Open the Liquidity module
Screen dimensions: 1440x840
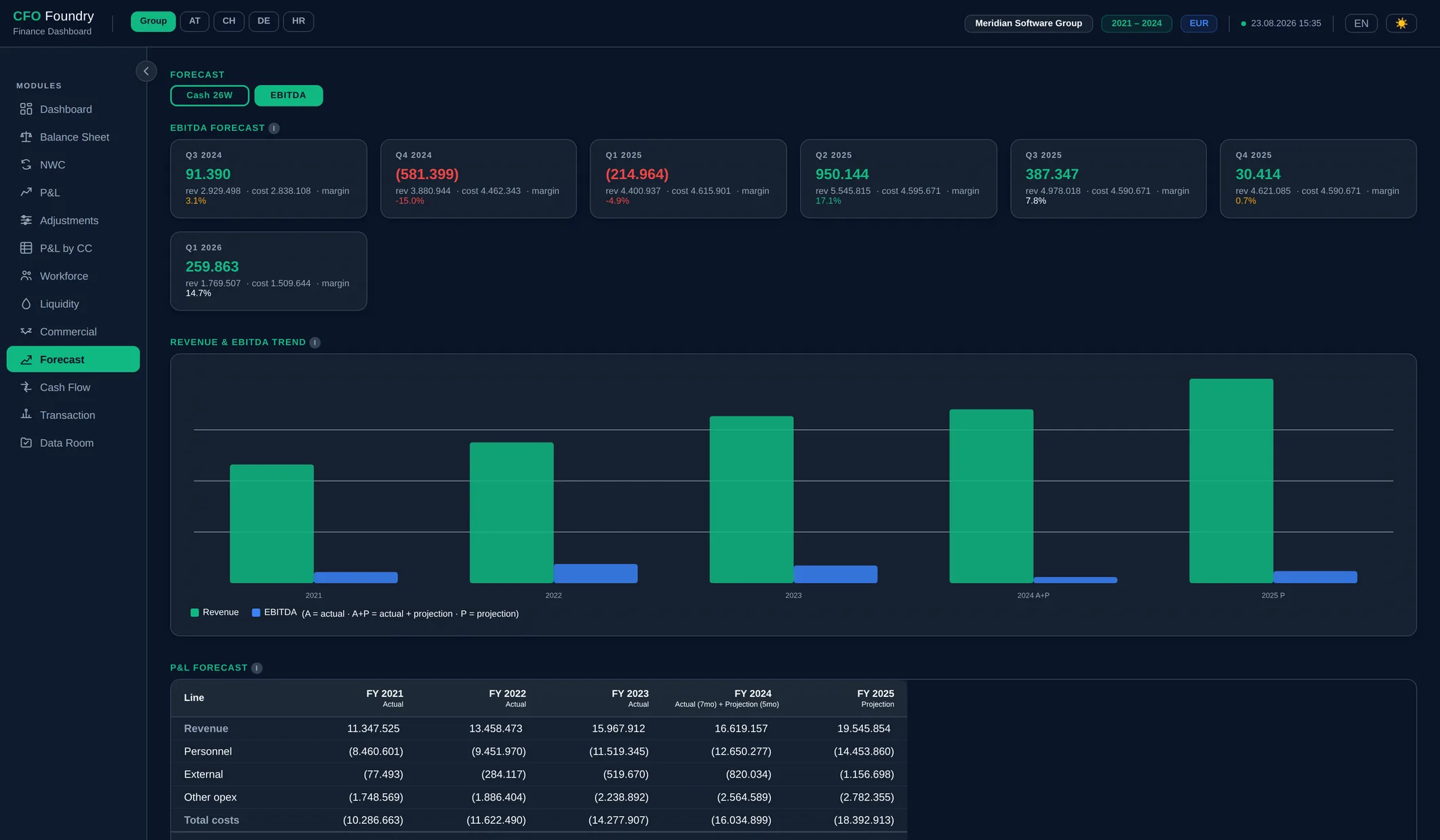pyautogui.click(x=73, y=304)
